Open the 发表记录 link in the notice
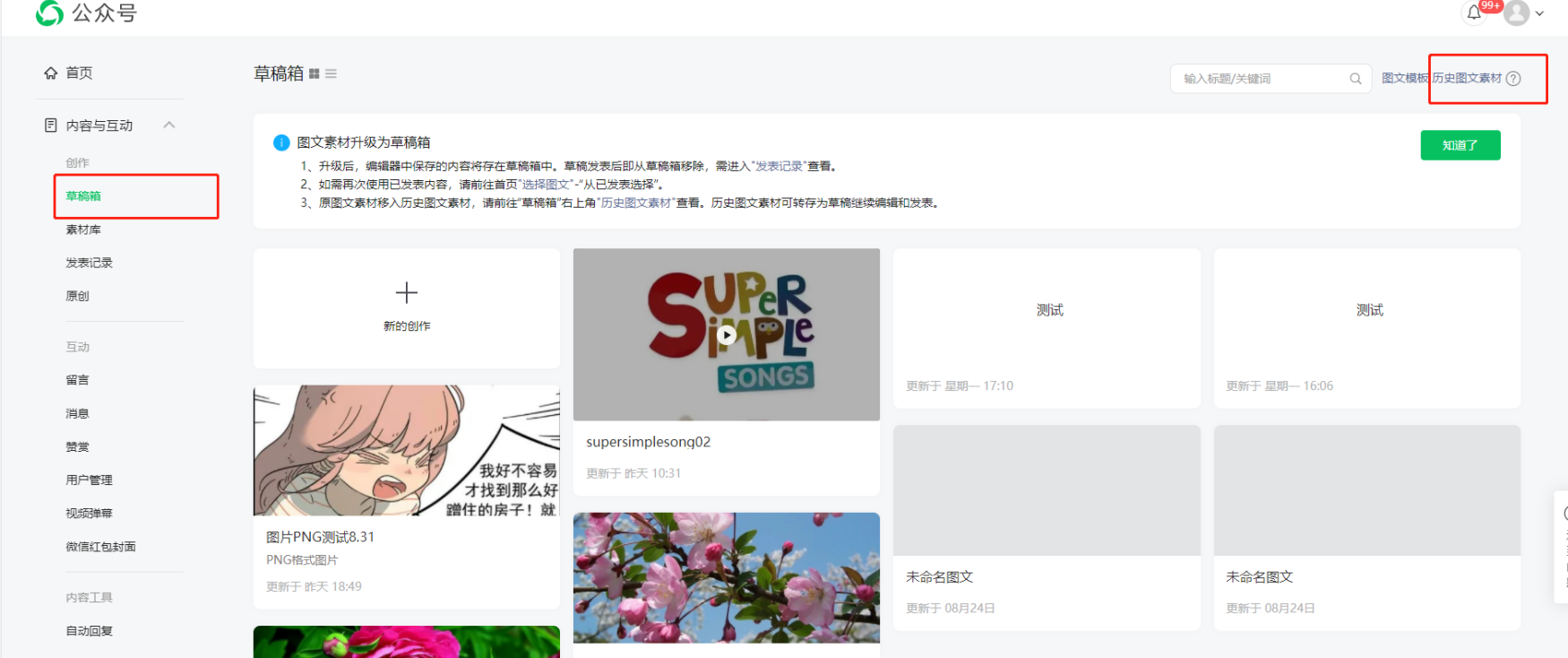The image size is (1568, 658). (779, 166)
